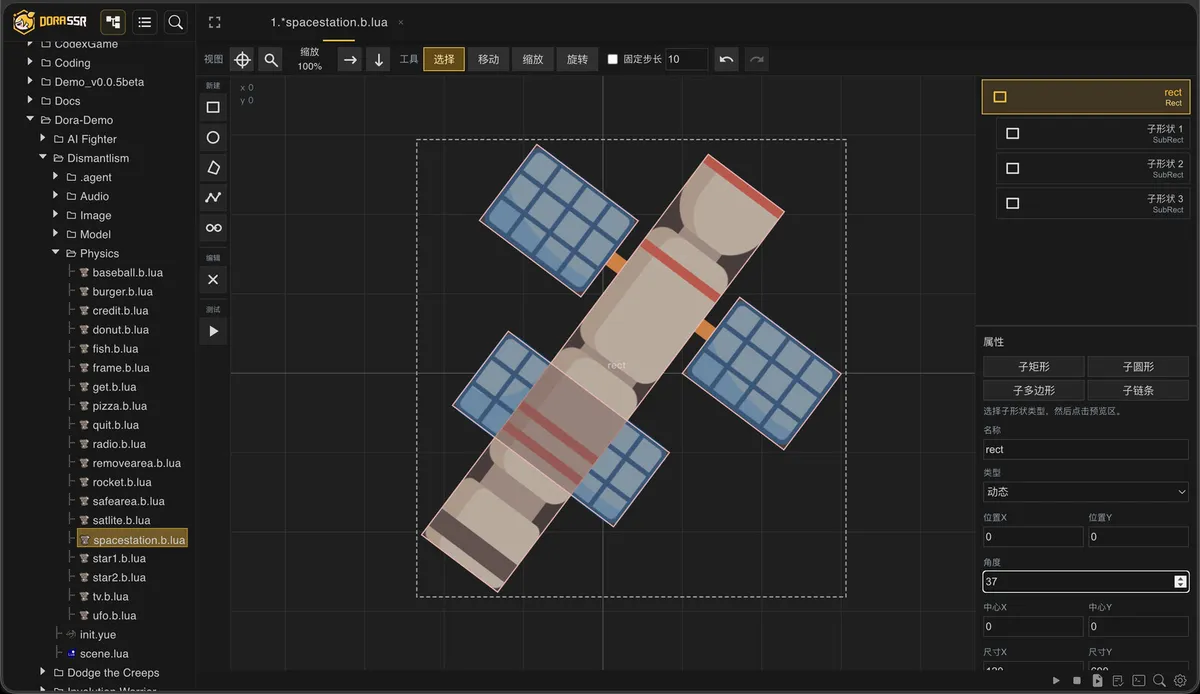
Task: Toggle fullscreen editor icon
Action: 214,22
